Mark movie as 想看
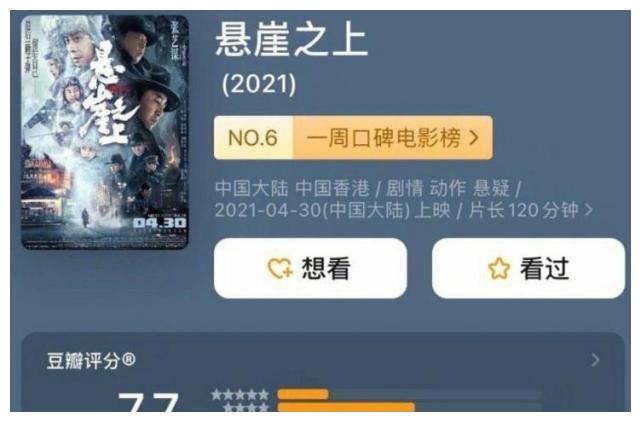The height and width of the screenshot is (422, 641). (310, 268)
